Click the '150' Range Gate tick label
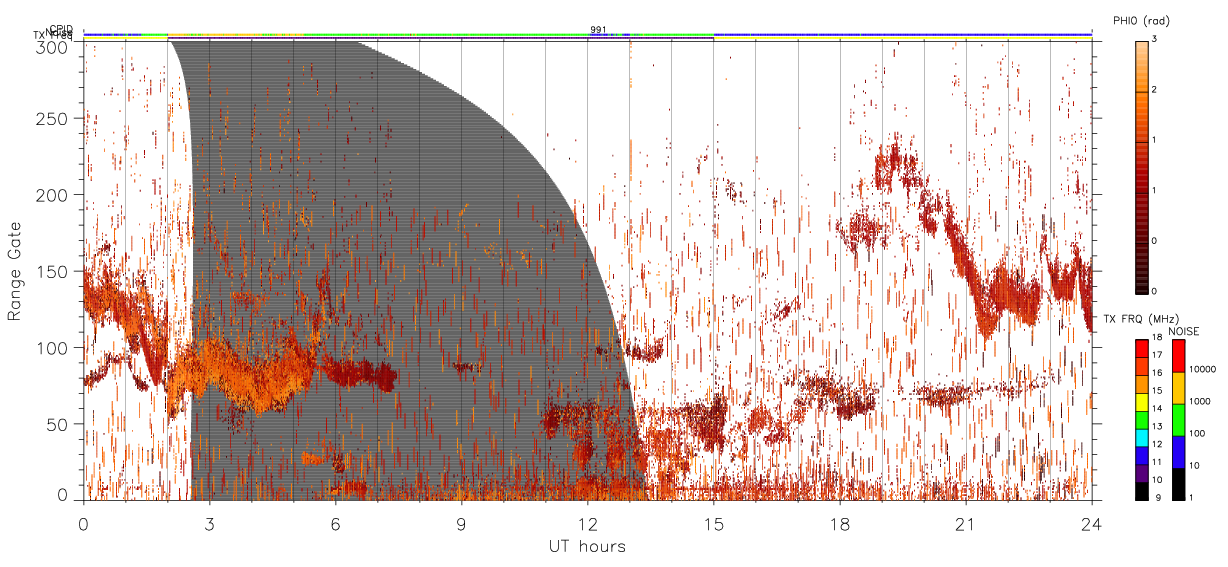Viewport: 1228px width, 567px height. tap(55, 271)
